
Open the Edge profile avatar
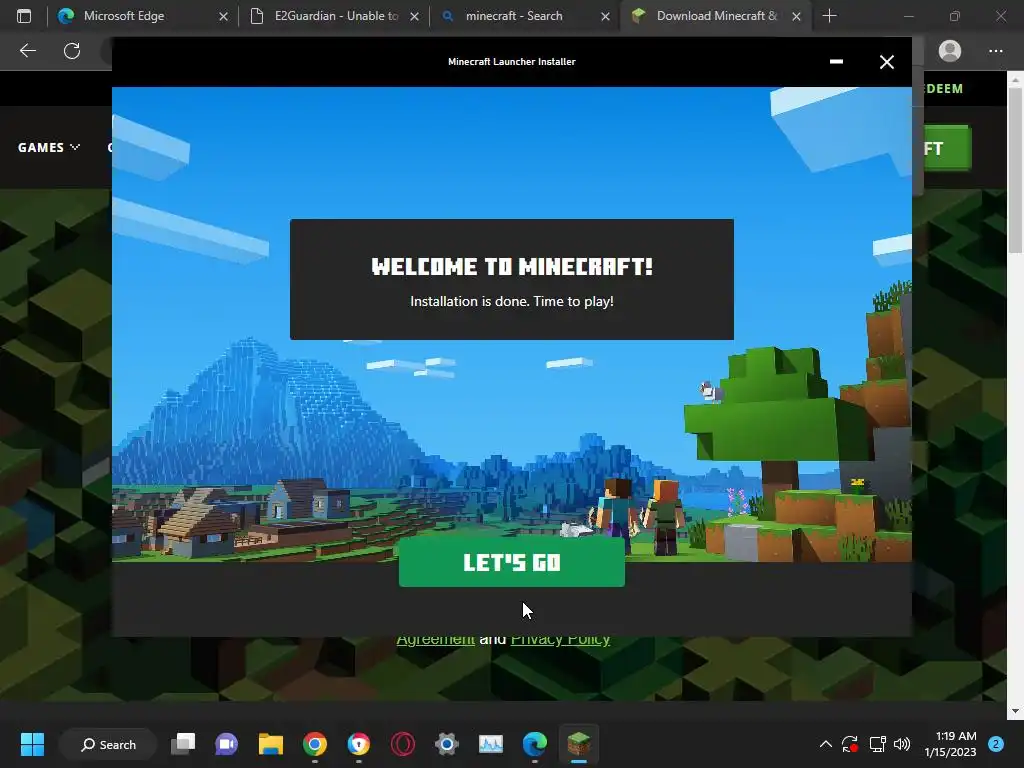[950, 50]
